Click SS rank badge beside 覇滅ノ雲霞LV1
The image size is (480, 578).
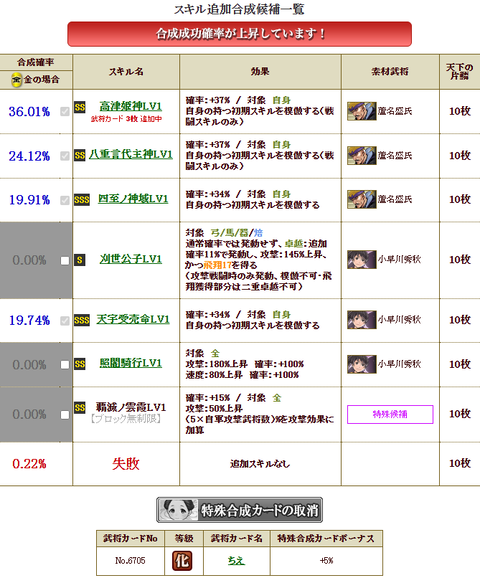pos(80,408)
